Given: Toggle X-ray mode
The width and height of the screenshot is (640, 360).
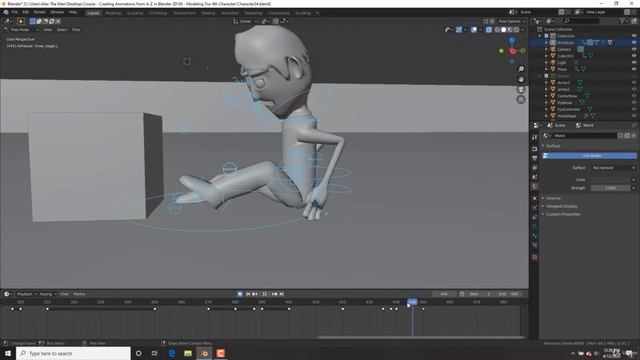Looking at the screenshot, I should tap(489, 30).
